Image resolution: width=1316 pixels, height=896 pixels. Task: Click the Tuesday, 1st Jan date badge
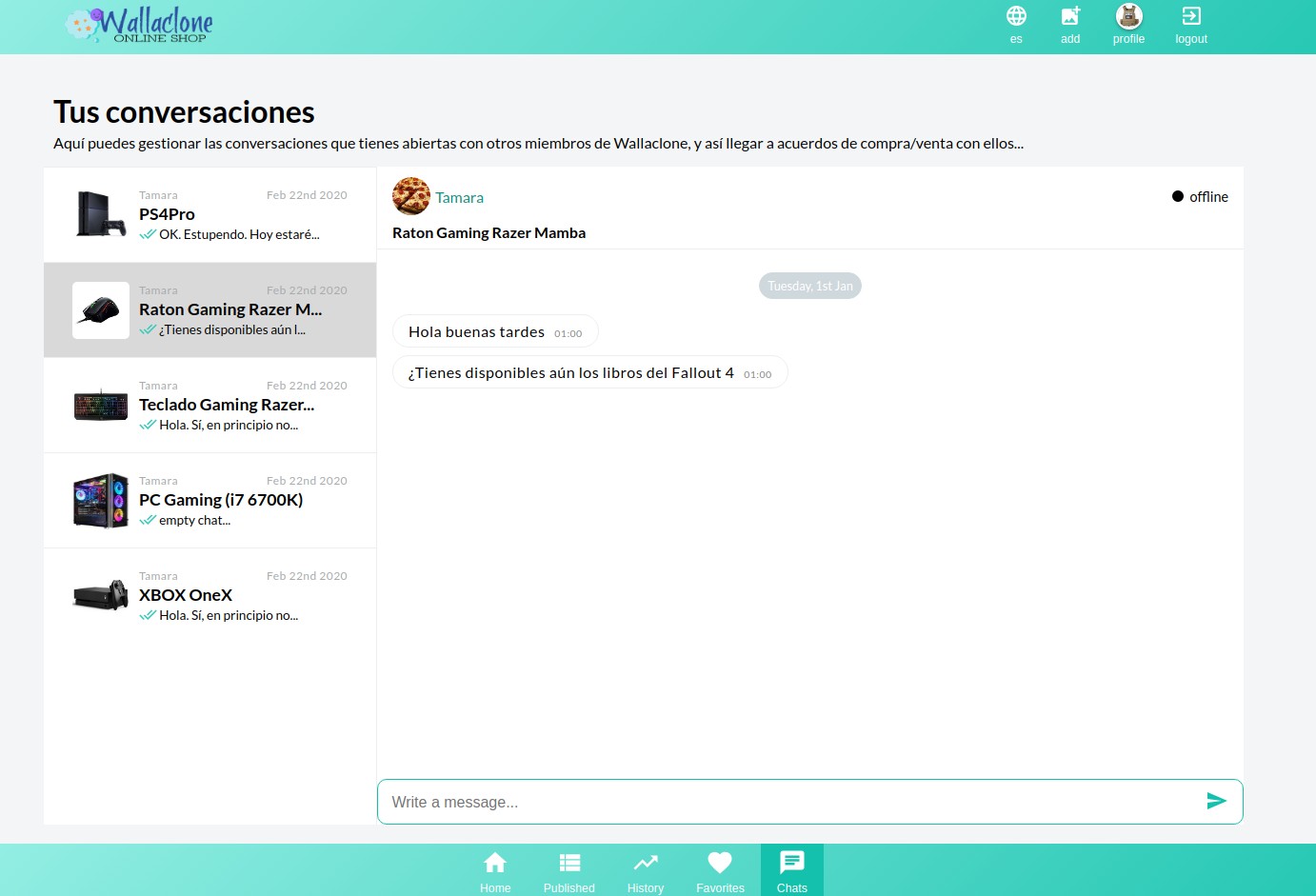pos(810,286)
